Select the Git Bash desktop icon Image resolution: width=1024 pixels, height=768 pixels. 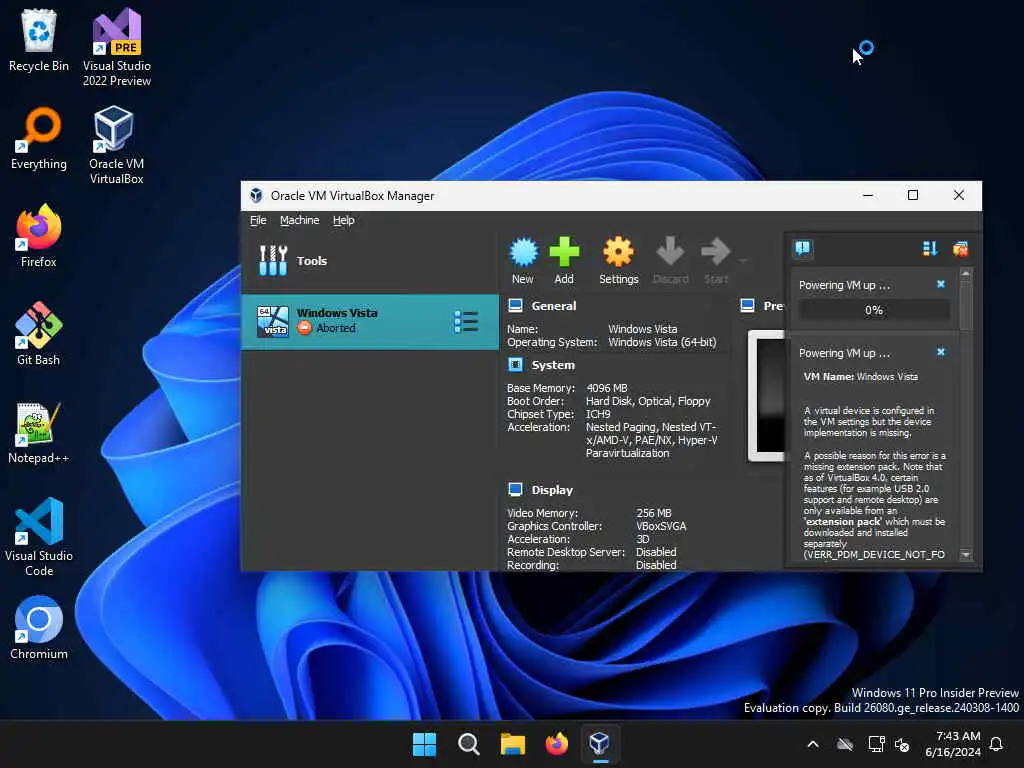pyautogui.click(x=39, y=334)
